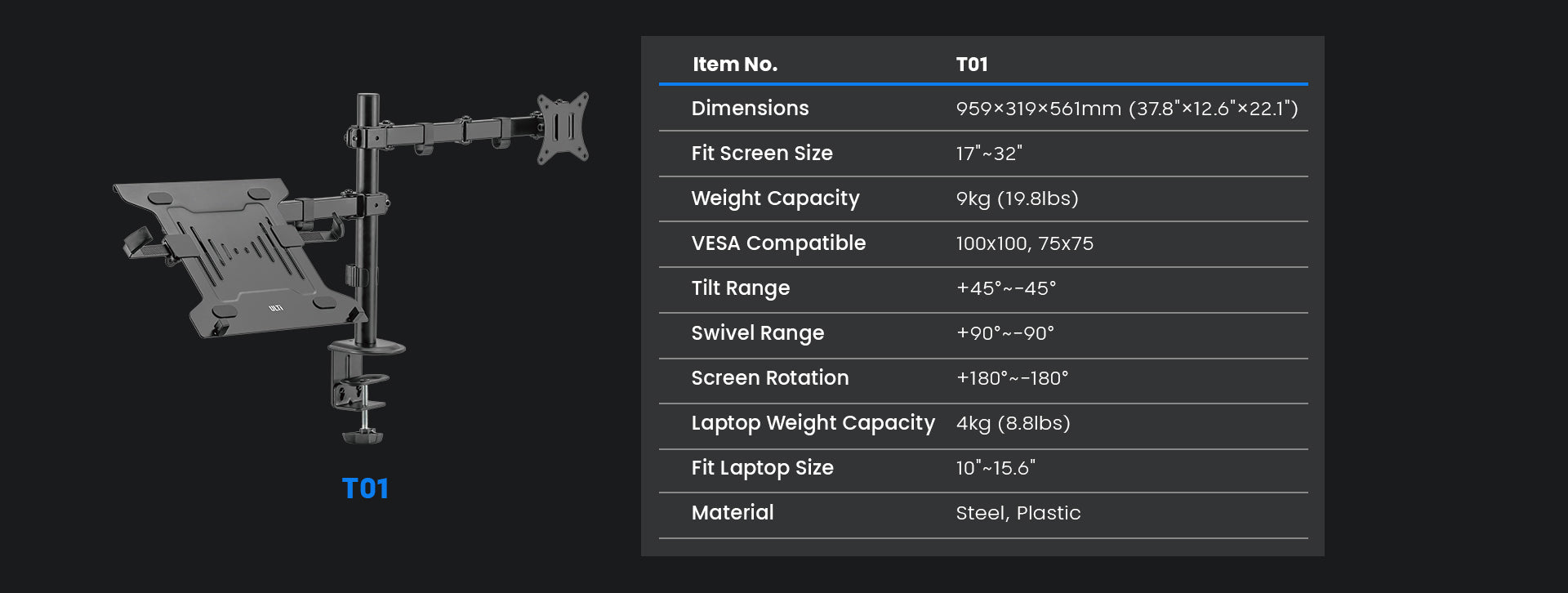Click the Material row label

732,513
